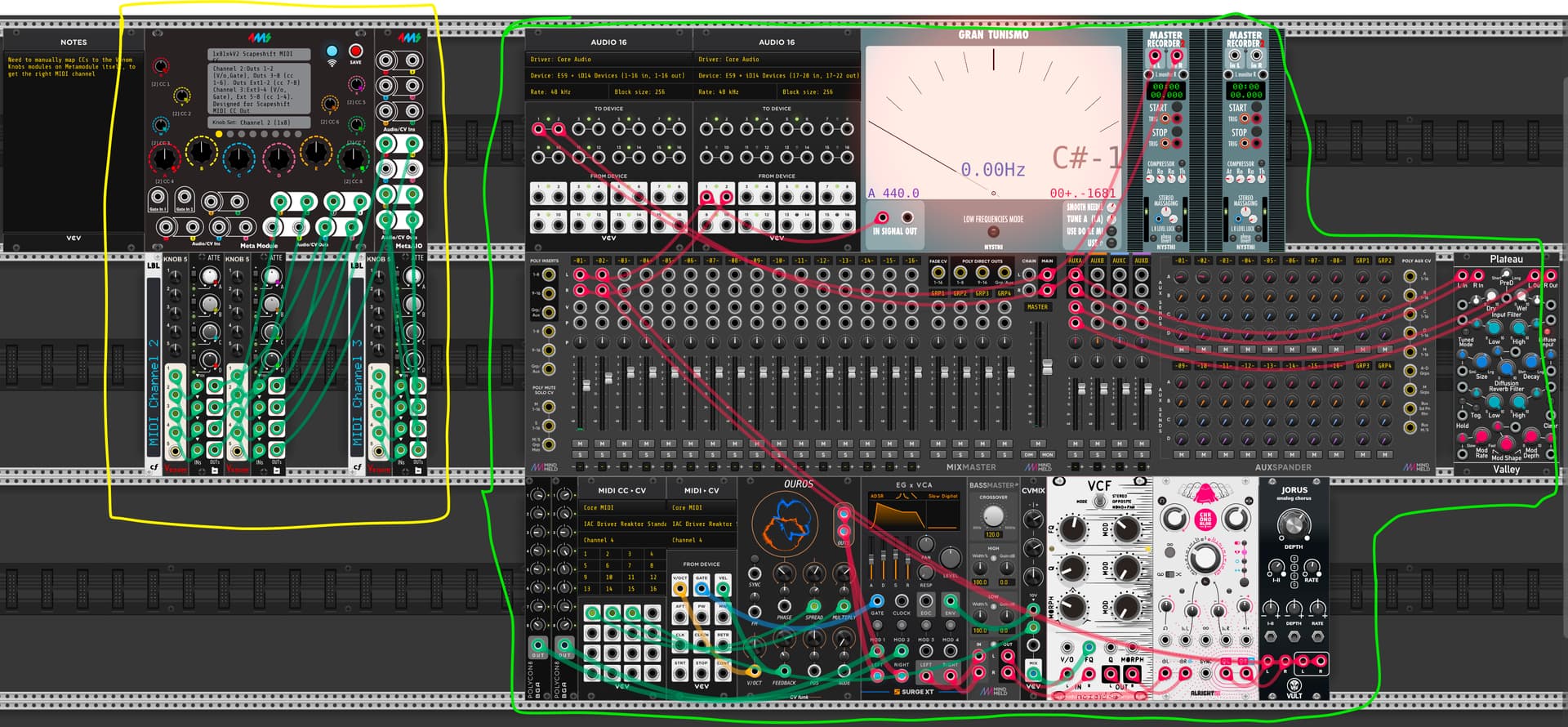This screenshot has height=727, width=1568.
Task: Click the Gate In 1 jack on Meta Module
Action: [158, 197]
